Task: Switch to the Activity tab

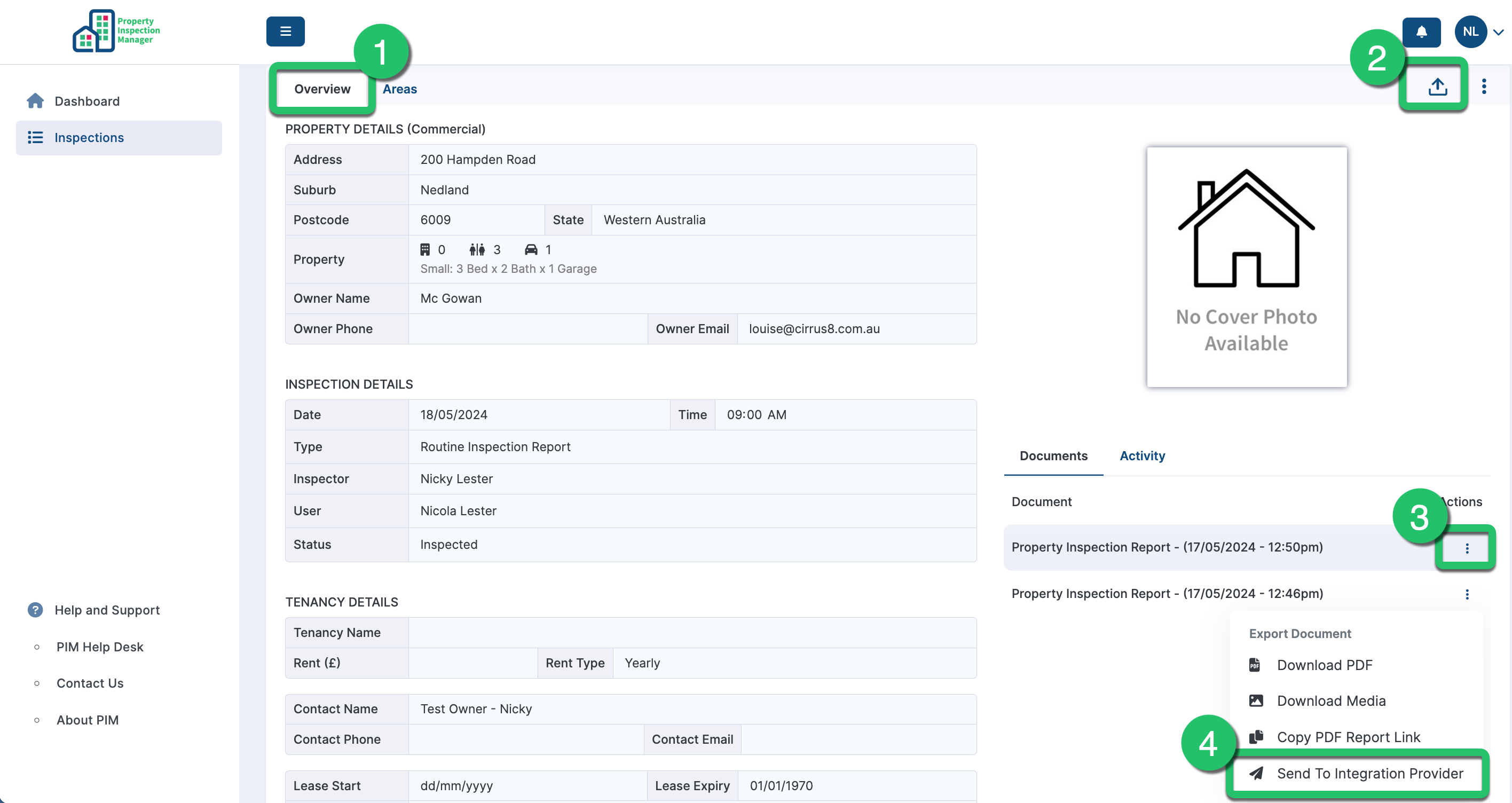Action: [x=1141, y=456]
